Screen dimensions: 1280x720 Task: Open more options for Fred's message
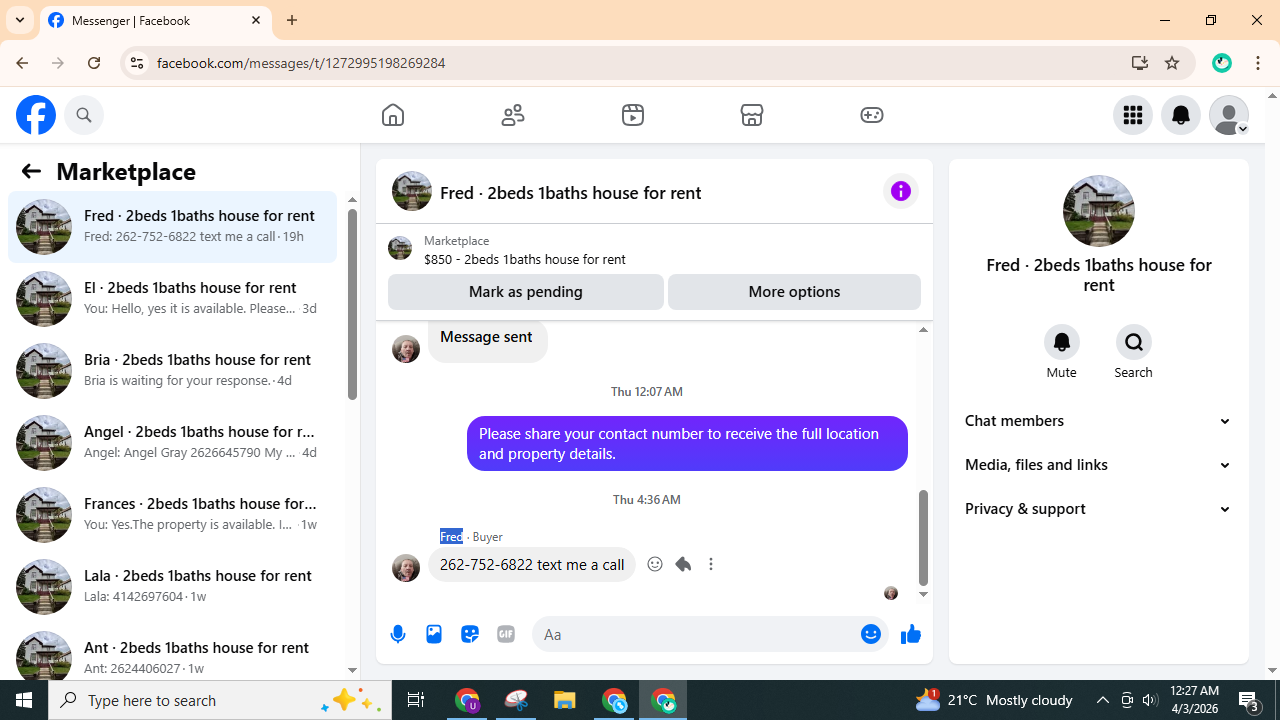[x=711, y=564]
